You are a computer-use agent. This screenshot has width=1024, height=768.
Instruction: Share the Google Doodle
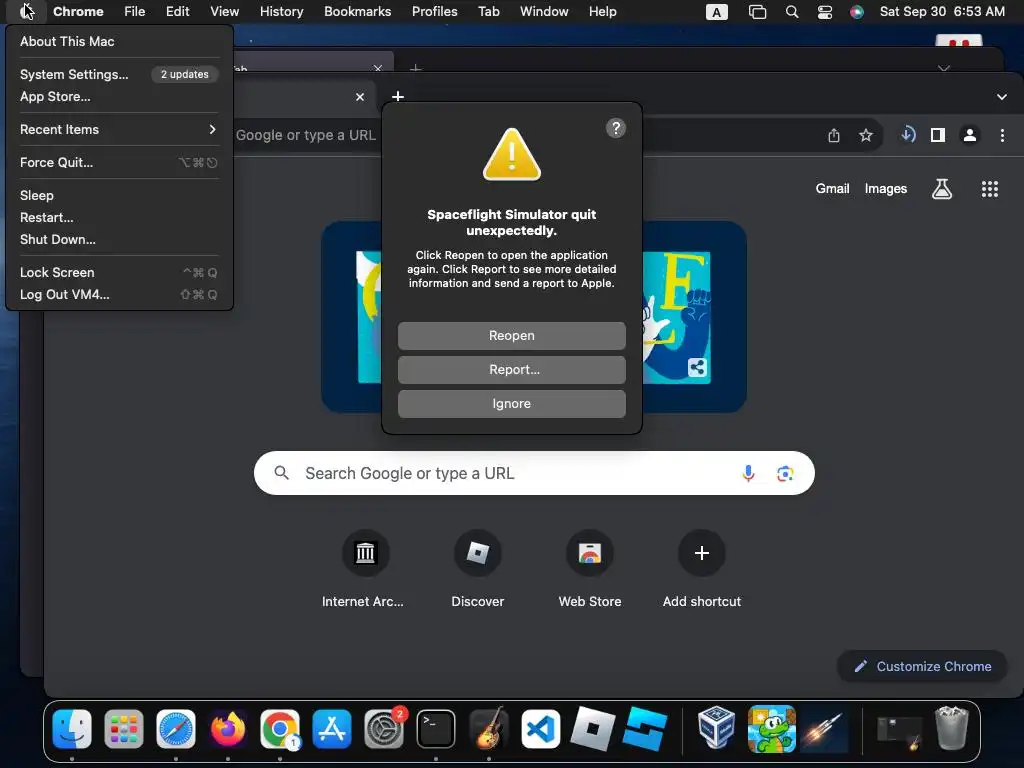click(x=697, y=368)
